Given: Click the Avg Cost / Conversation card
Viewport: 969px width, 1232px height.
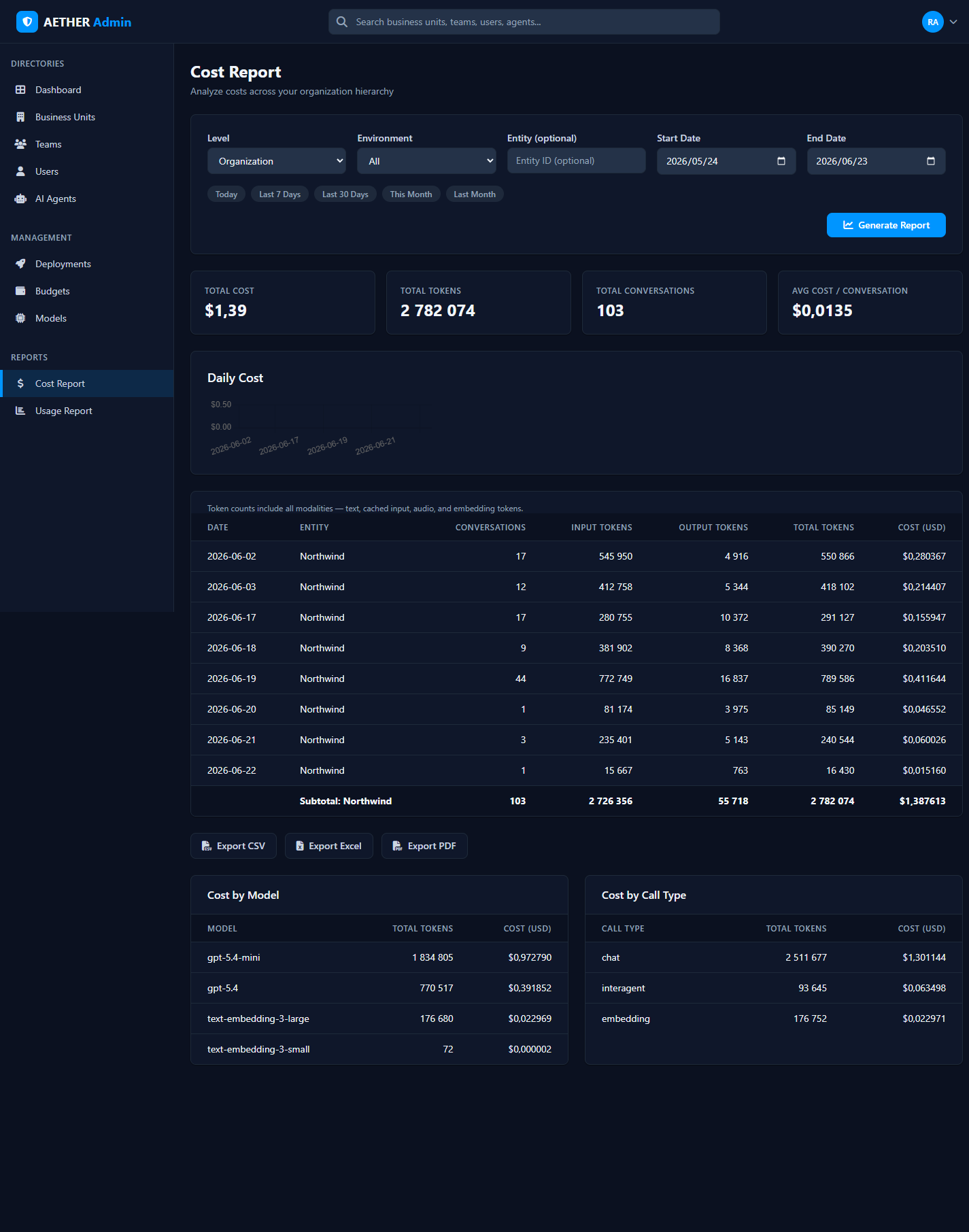Looking at the screenshot, I should click(870, 303).
